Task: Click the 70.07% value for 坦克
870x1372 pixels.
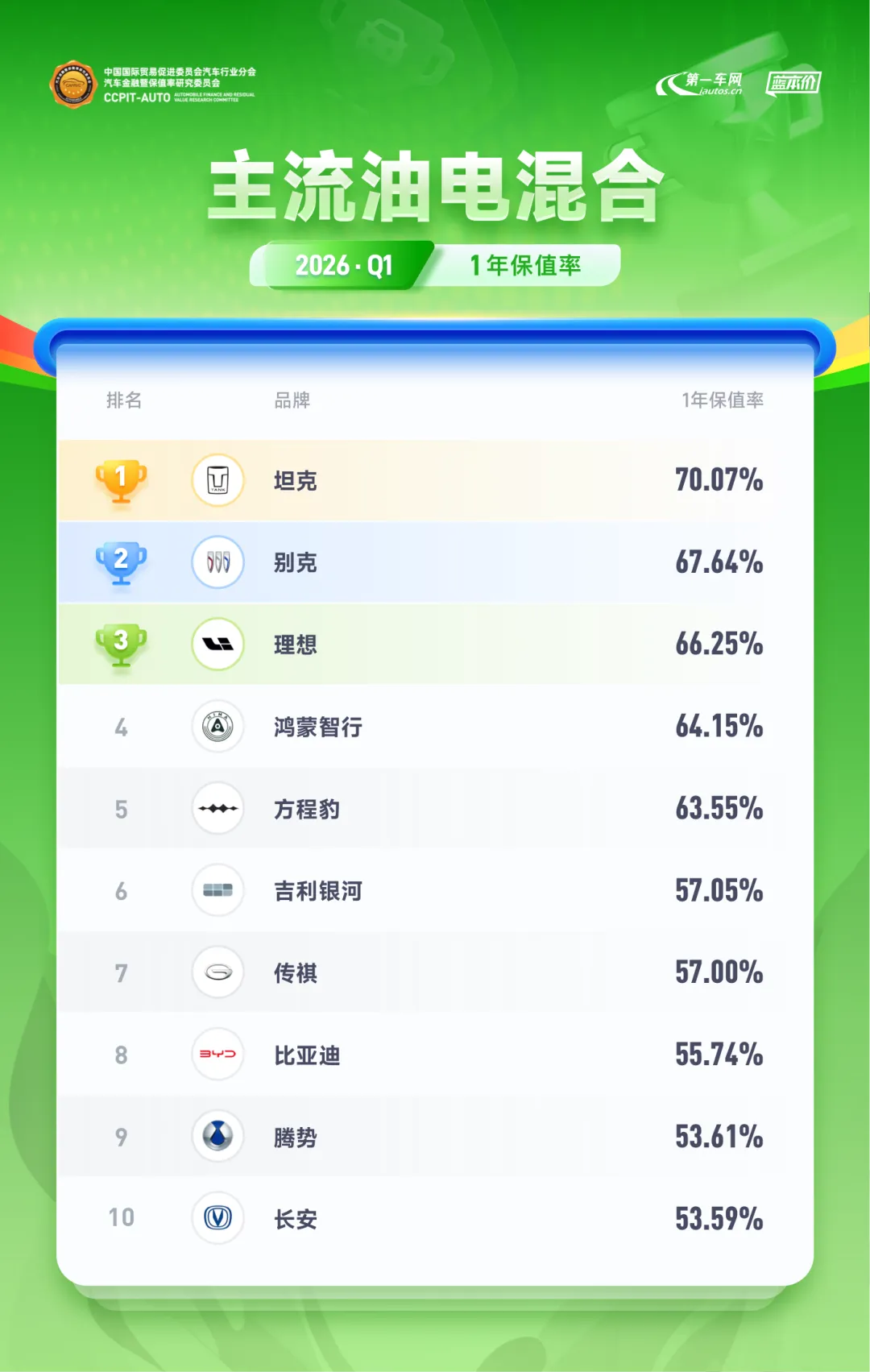Action: click(719, 480)
